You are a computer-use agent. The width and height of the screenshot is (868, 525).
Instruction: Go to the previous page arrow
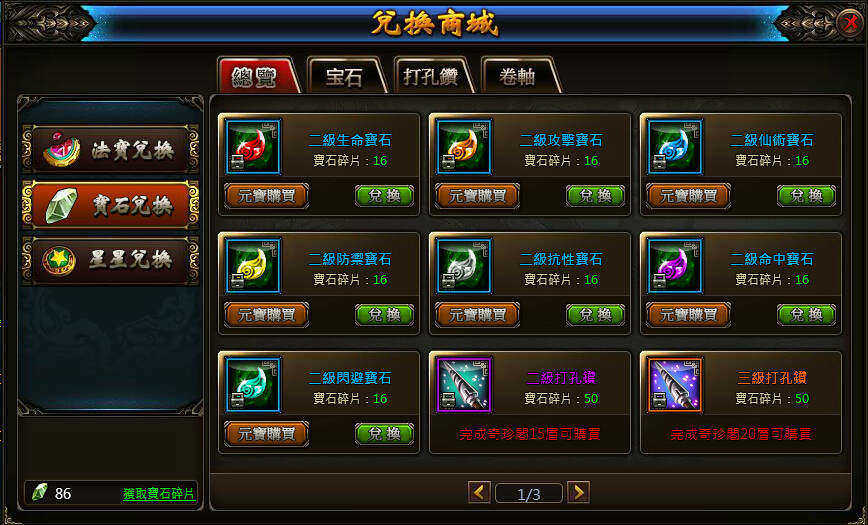[479, 492]
